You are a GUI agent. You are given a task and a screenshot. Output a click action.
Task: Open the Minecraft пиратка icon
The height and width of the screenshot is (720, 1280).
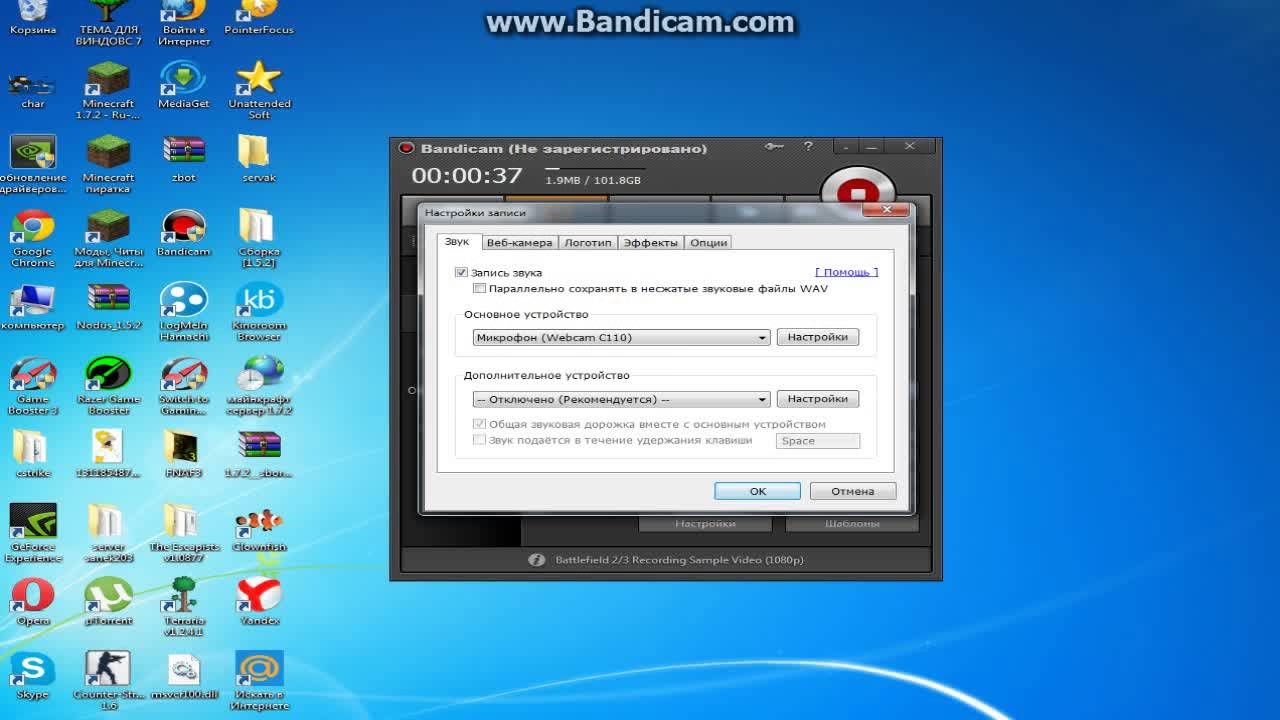pos(108,165)
